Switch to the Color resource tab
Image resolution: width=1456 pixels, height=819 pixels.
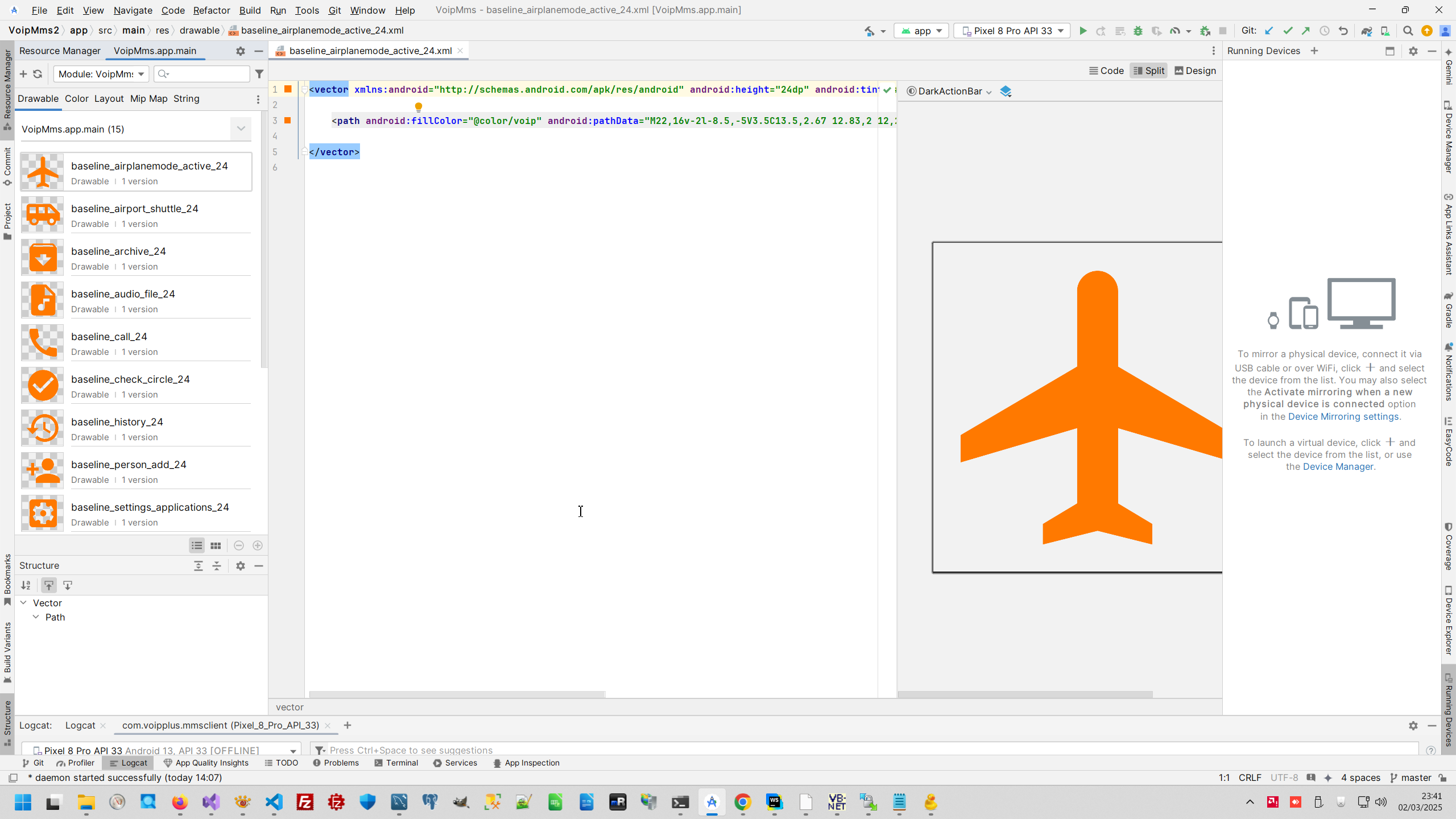[x=76, y=98]
